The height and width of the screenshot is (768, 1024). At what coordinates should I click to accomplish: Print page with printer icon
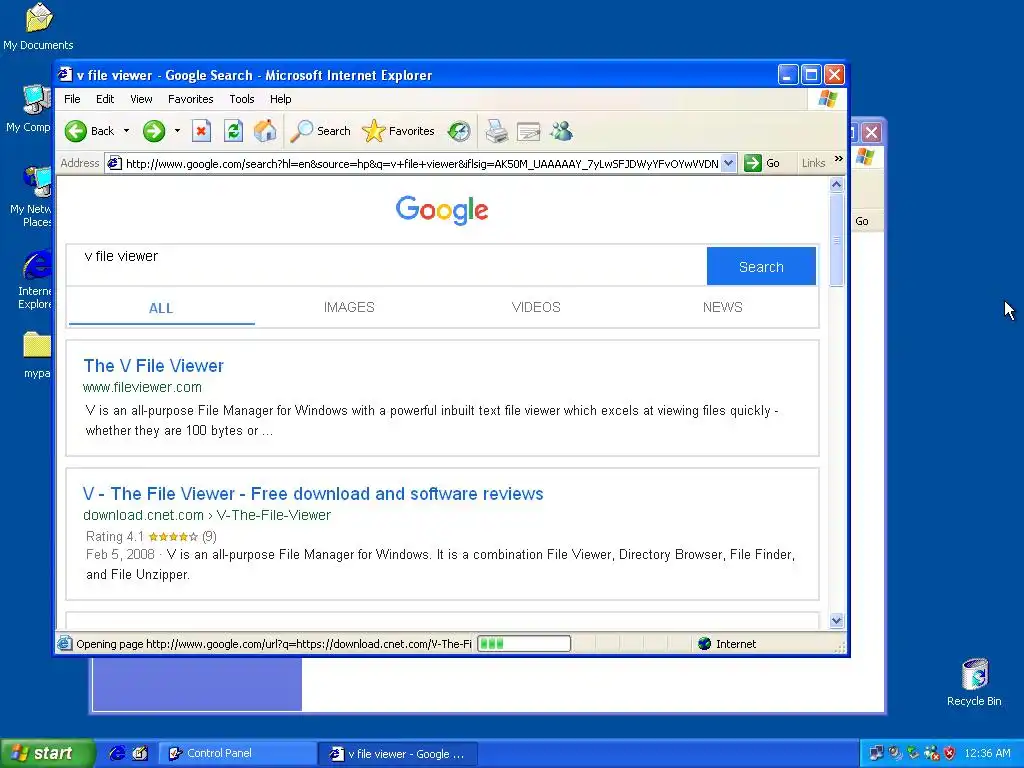pyautogui.click(x=496, y=131)
